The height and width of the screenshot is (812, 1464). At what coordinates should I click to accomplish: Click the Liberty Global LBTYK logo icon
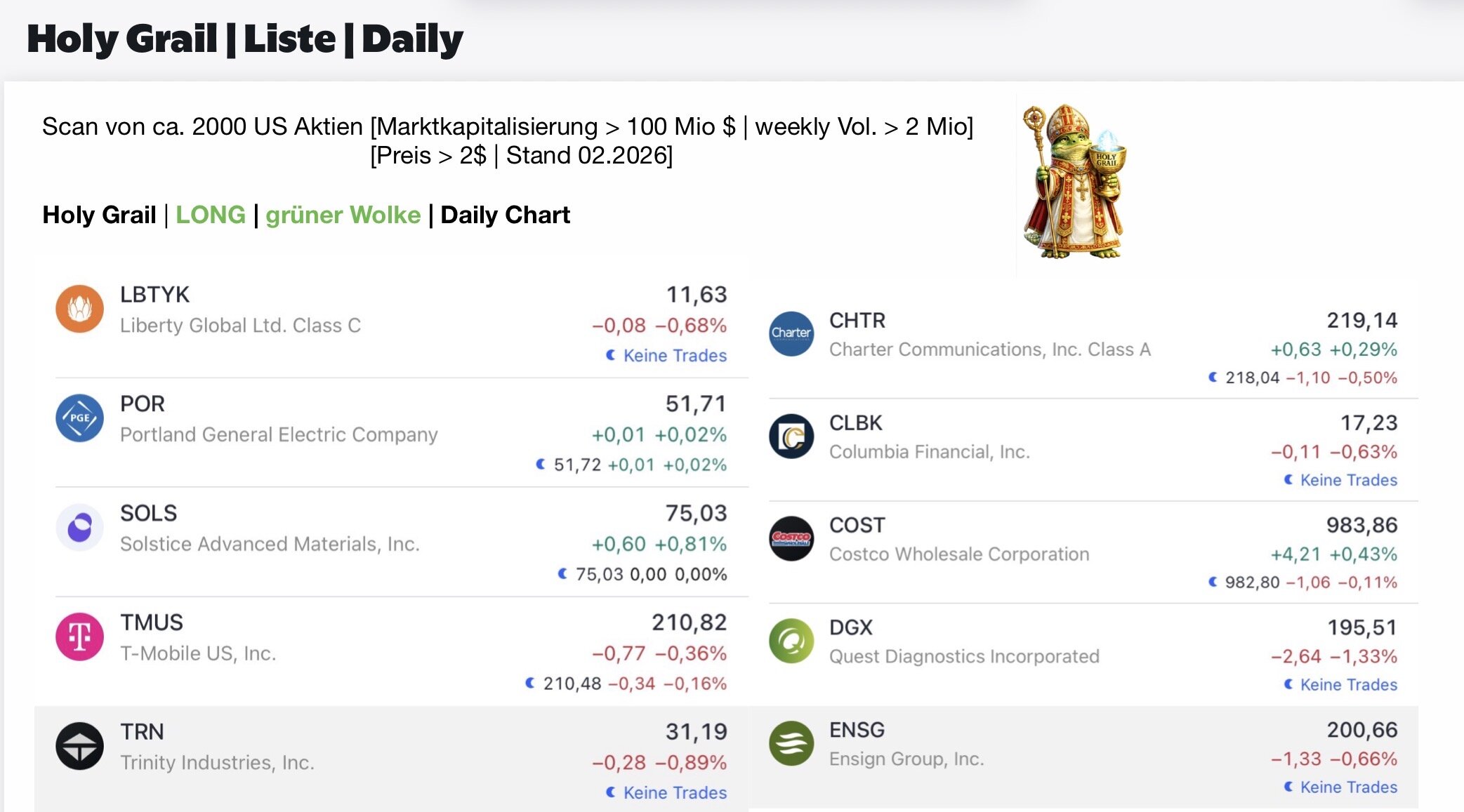point(79,309)
